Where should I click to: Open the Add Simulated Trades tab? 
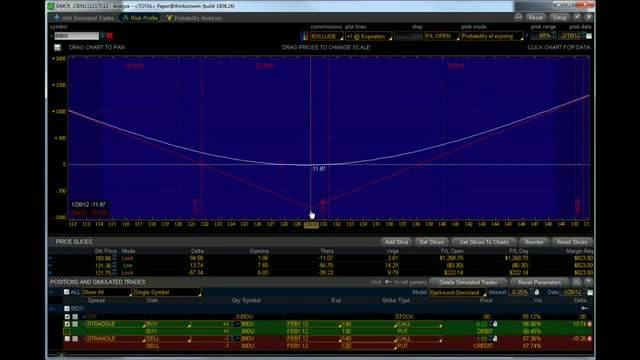pyautogui.click(x=84, y=18)
